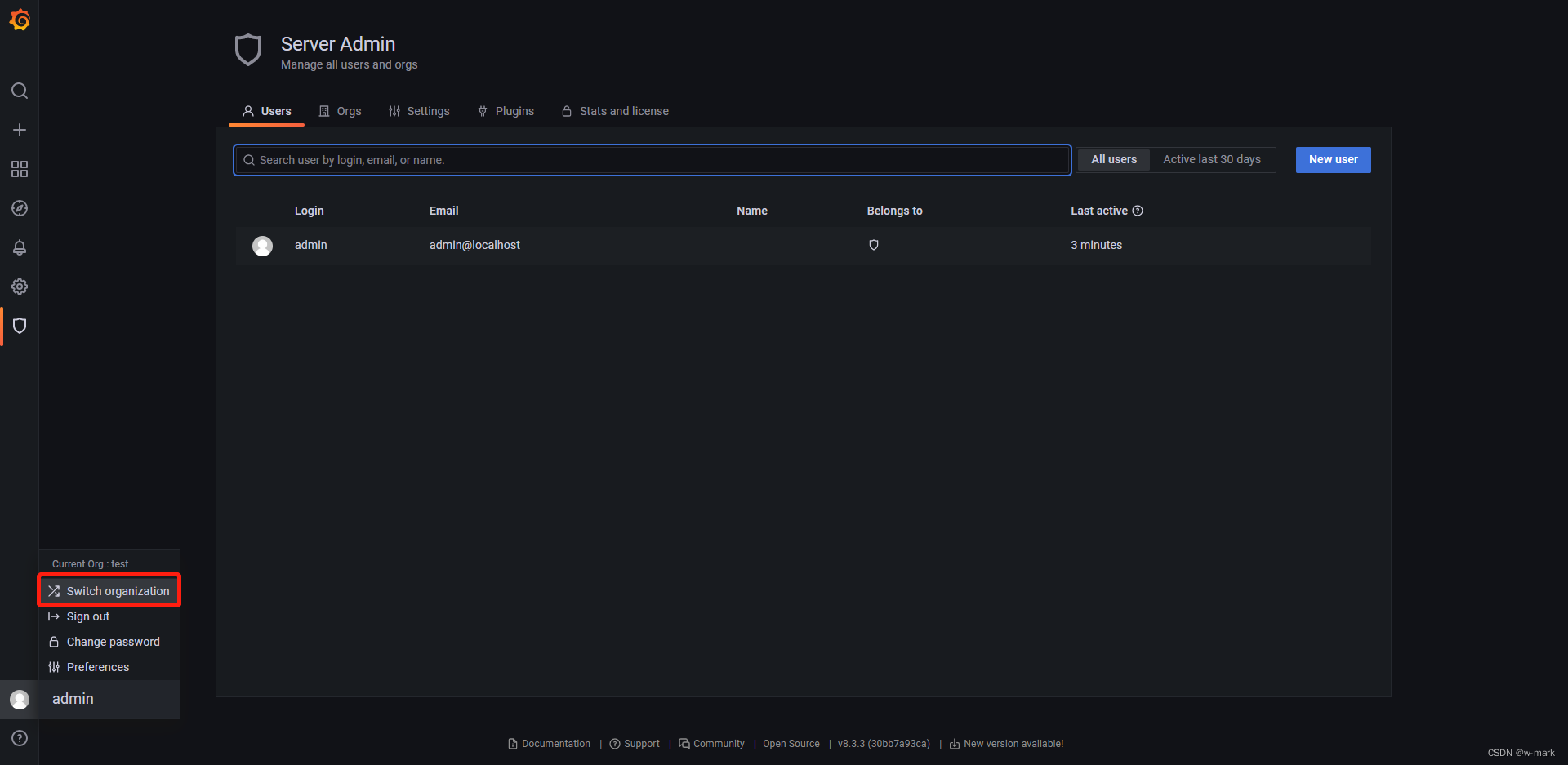Click the admin avatar at sidebar bottom
This screenshot has height=765, width=1568.
coord(20,699)
